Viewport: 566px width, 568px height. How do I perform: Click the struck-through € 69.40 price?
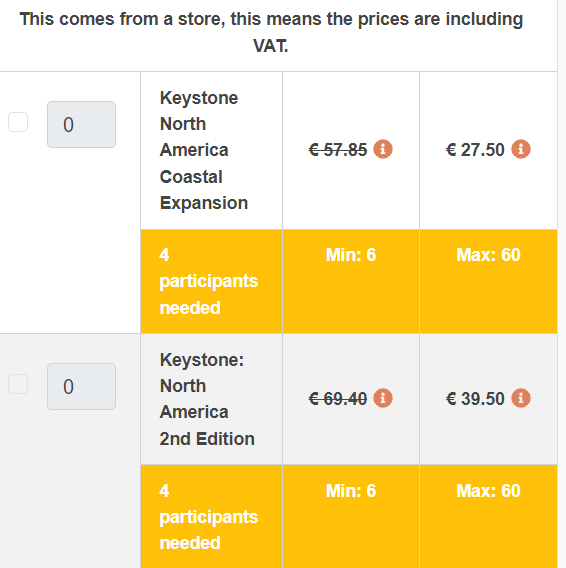coord(338,399)
